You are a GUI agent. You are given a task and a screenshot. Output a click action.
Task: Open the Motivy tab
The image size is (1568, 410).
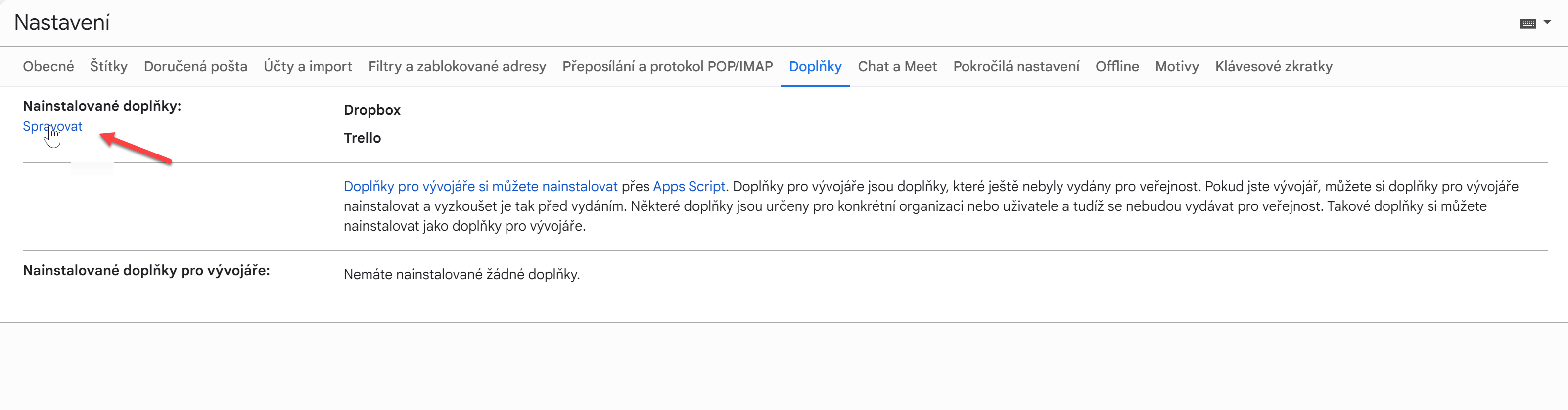point(1177,66)
